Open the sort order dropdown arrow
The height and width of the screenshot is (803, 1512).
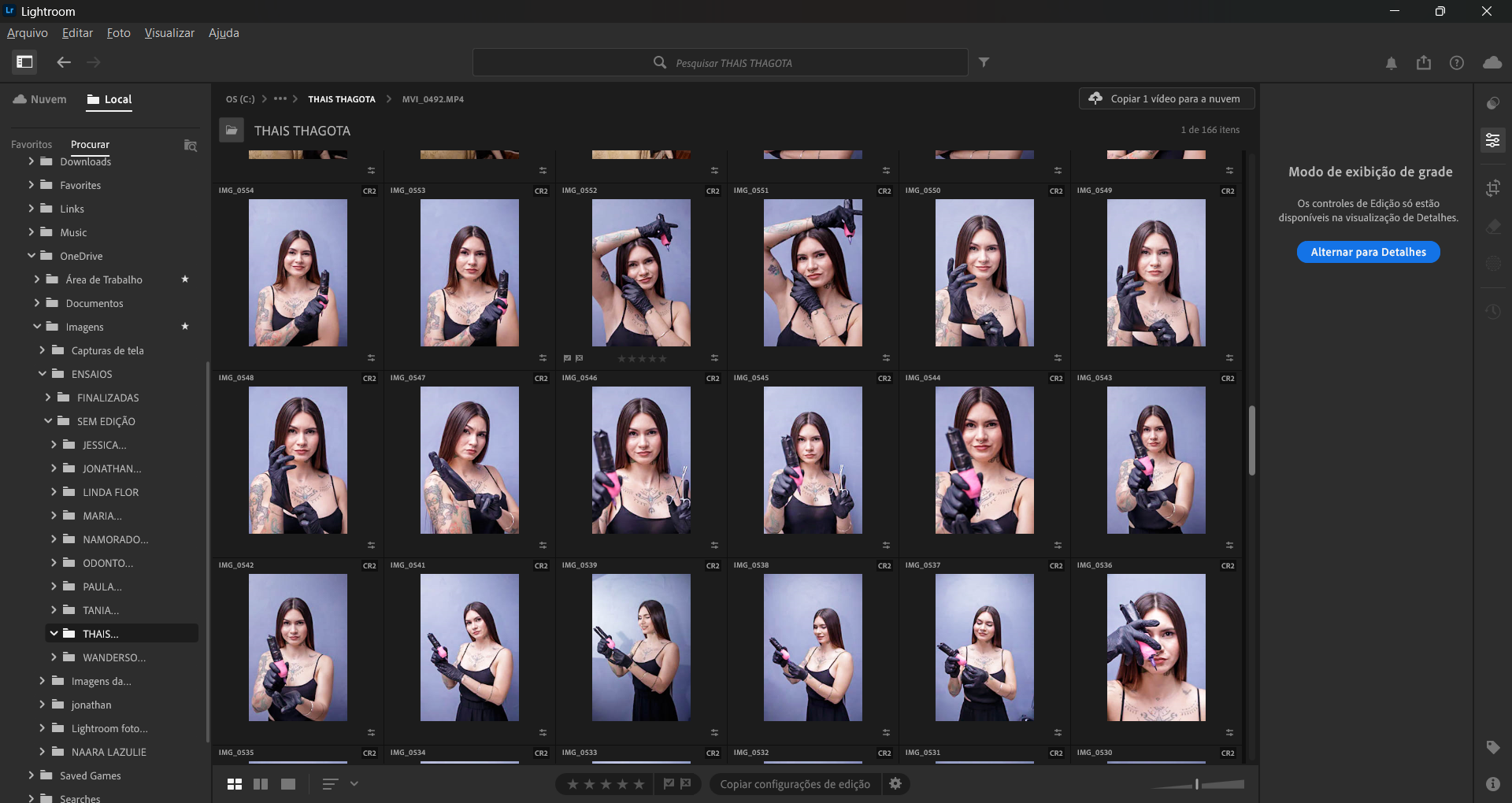(x=354, y=783)
